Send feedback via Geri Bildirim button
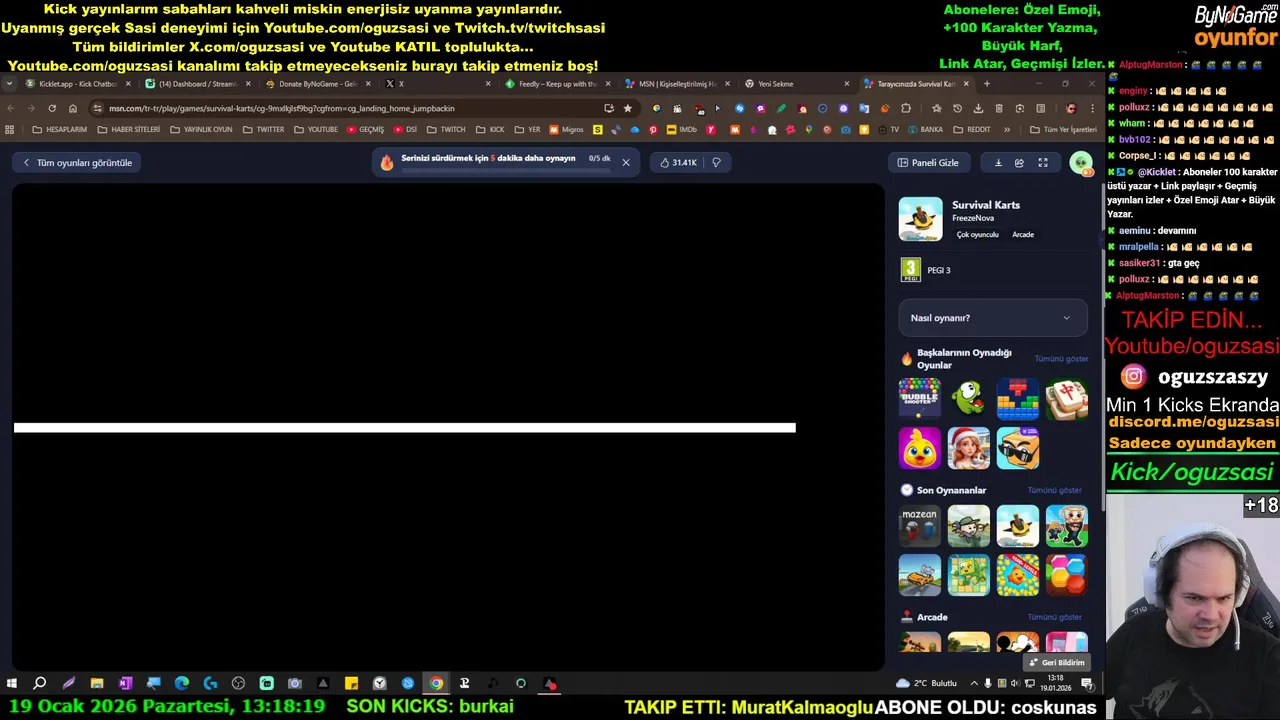The image size is (1280, 720). point(1056,662)
